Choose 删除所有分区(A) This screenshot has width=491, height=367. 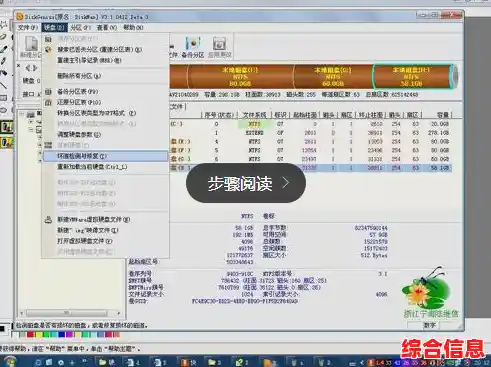pyautogui.click(x=105, y=76)
